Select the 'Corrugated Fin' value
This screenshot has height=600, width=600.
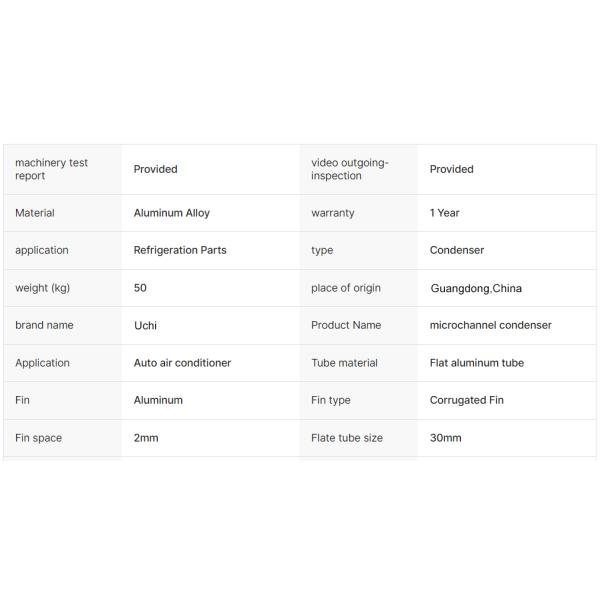[x=466, y=400]
